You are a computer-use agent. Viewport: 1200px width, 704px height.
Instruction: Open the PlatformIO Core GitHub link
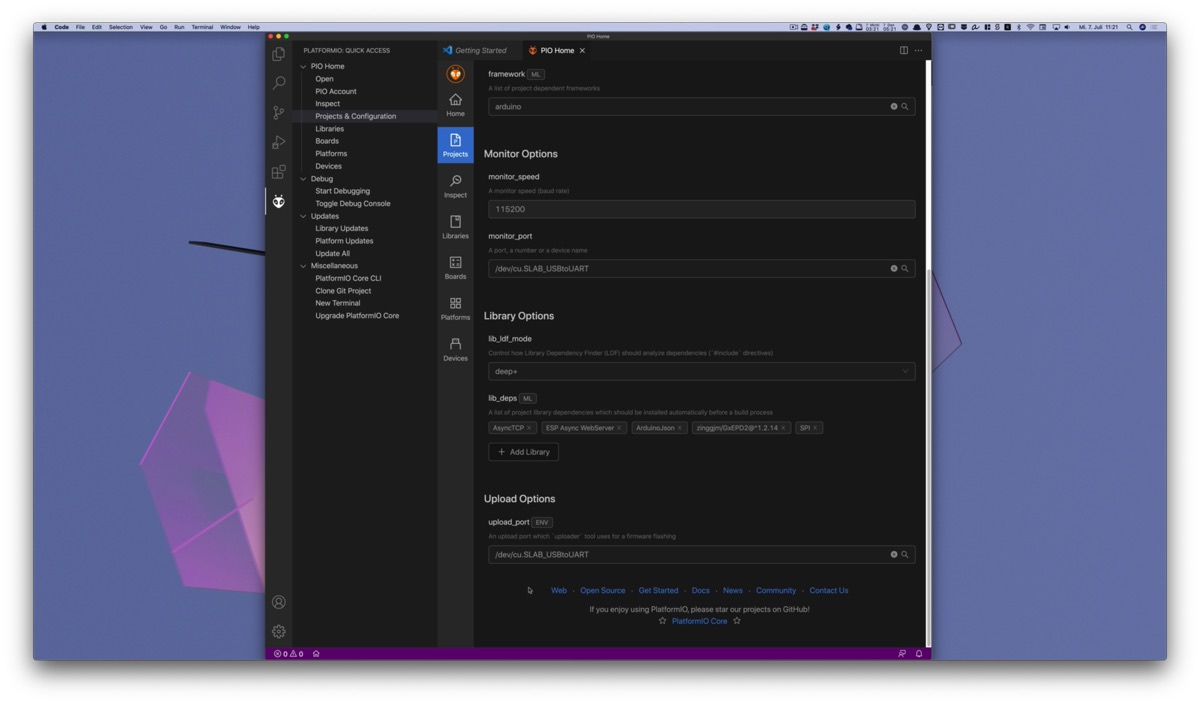click(700, 621)
